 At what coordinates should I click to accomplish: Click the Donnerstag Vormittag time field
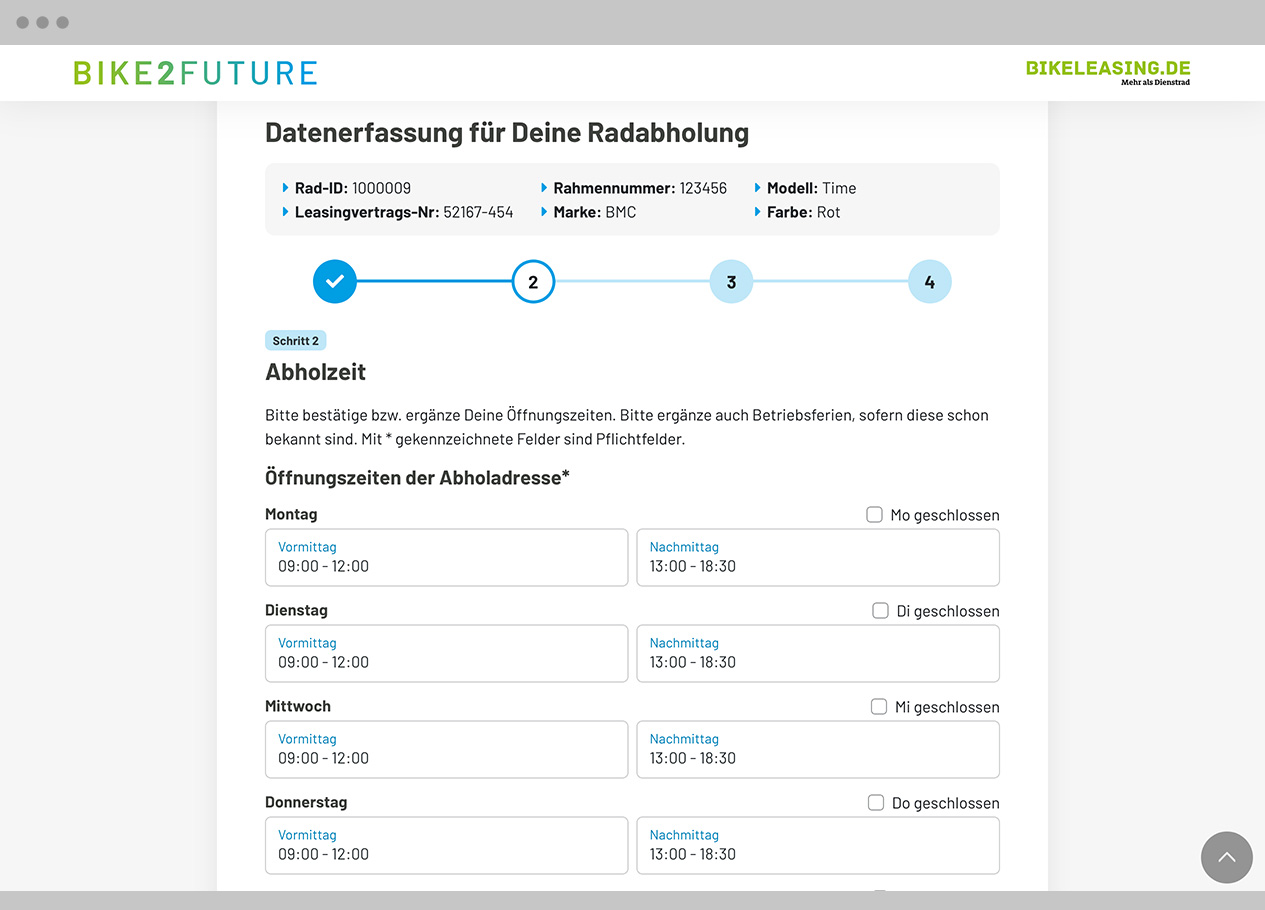(x=446, y=845)
